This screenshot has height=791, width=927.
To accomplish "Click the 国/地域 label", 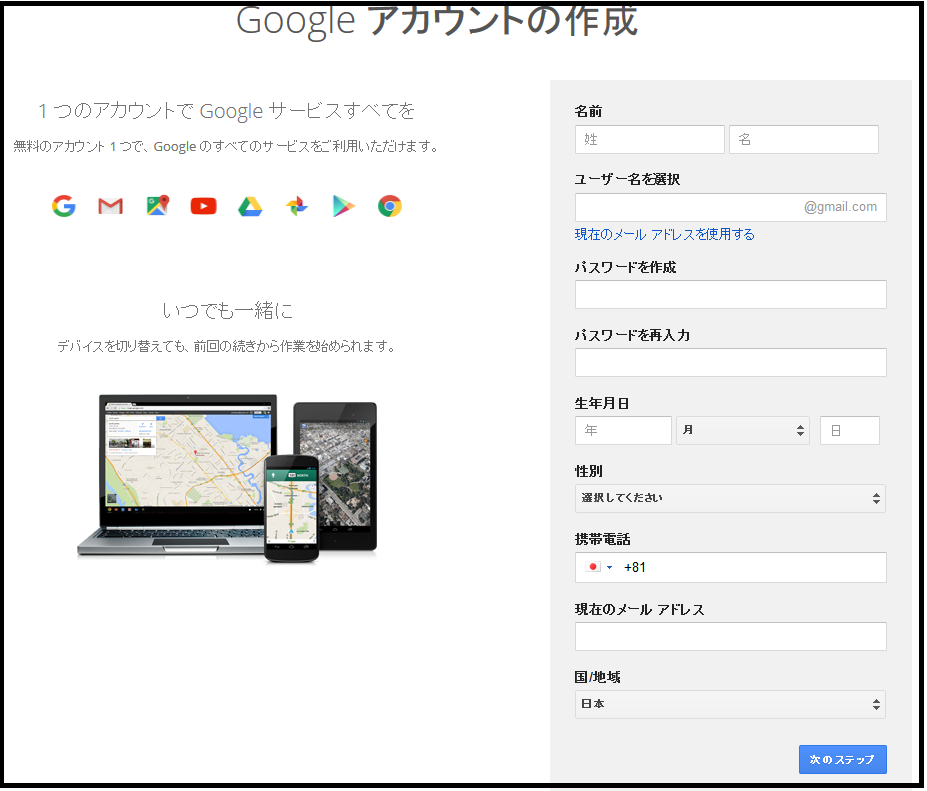I will click(598, 677).
